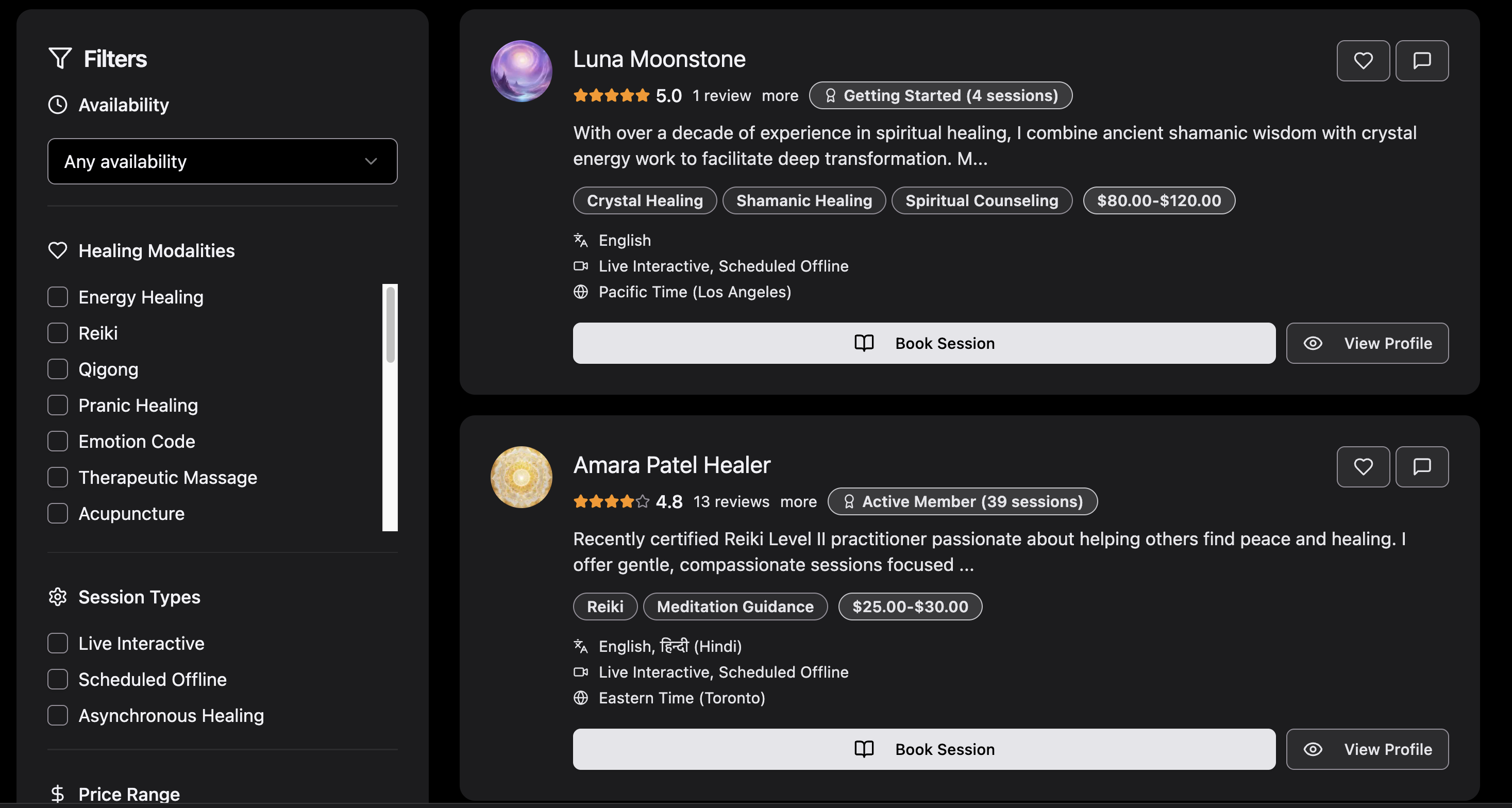Enable the Reiki healing modality checkbox
1512x808 pixels.
point(58,333)
